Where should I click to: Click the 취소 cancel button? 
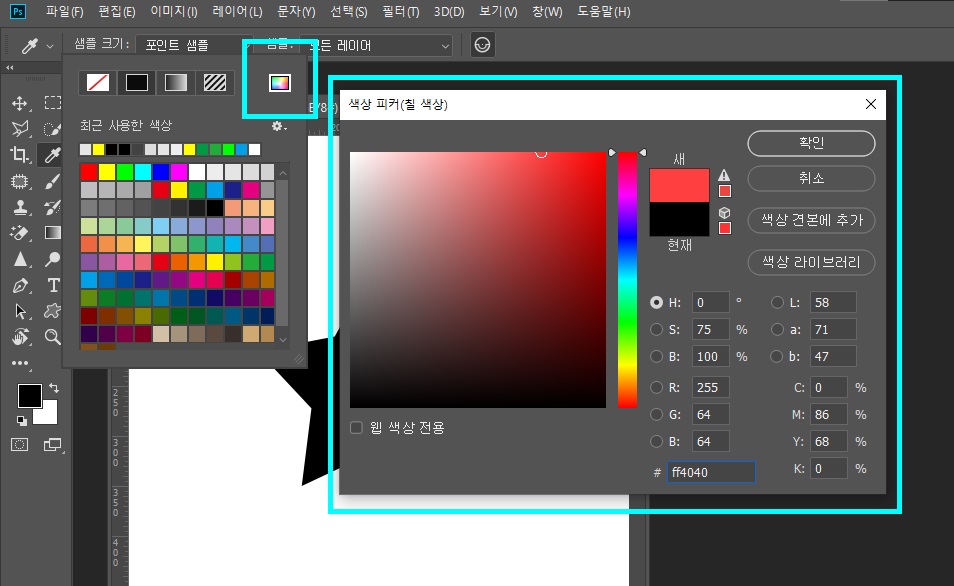(811, 178)
